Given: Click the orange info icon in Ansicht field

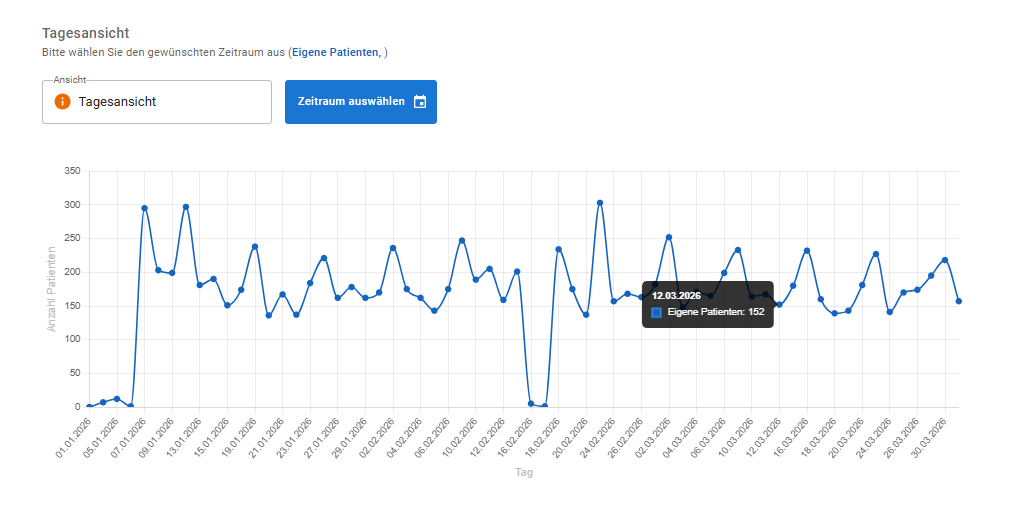Looking at the screenshot, I should pyautogui.click(x=62, y=102).
